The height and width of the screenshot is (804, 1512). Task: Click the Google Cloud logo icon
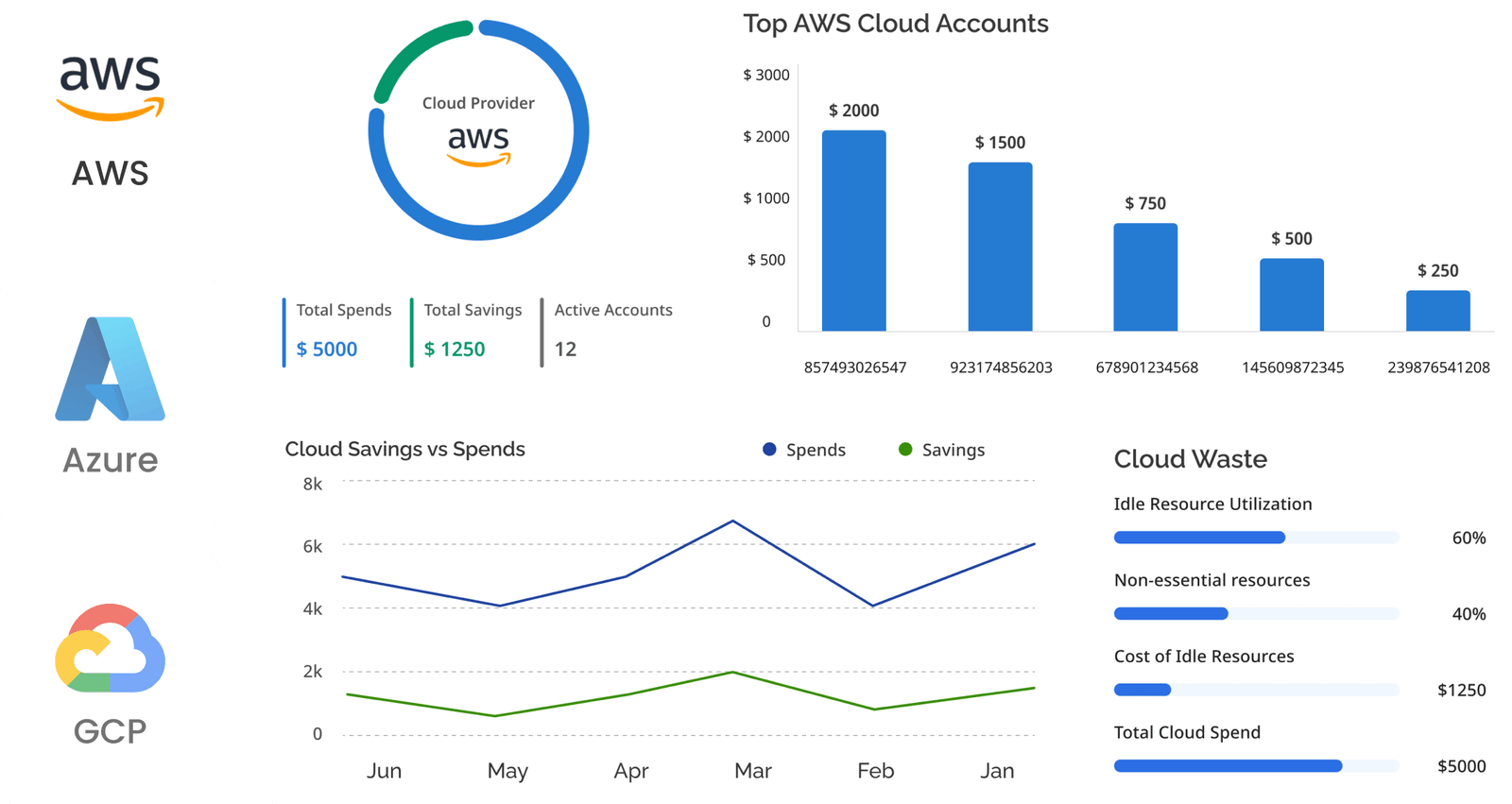click(111, 648)
